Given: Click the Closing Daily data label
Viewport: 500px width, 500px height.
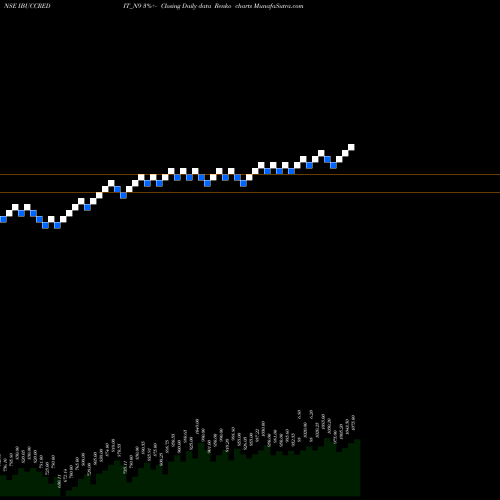Looking at the screenshot, I should point(186,6).
